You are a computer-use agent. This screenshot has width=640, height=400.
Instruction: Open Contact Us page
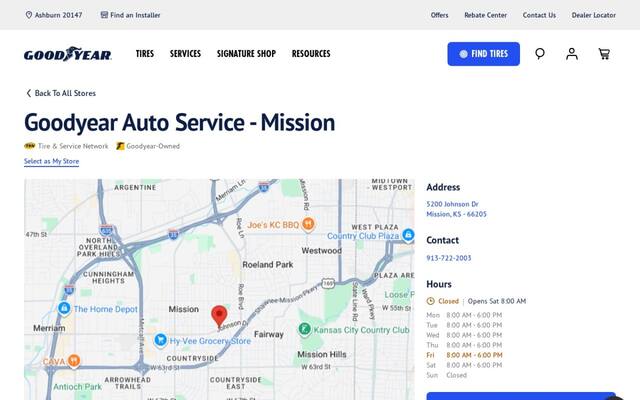pyautogui.click(x=539, y=15)
